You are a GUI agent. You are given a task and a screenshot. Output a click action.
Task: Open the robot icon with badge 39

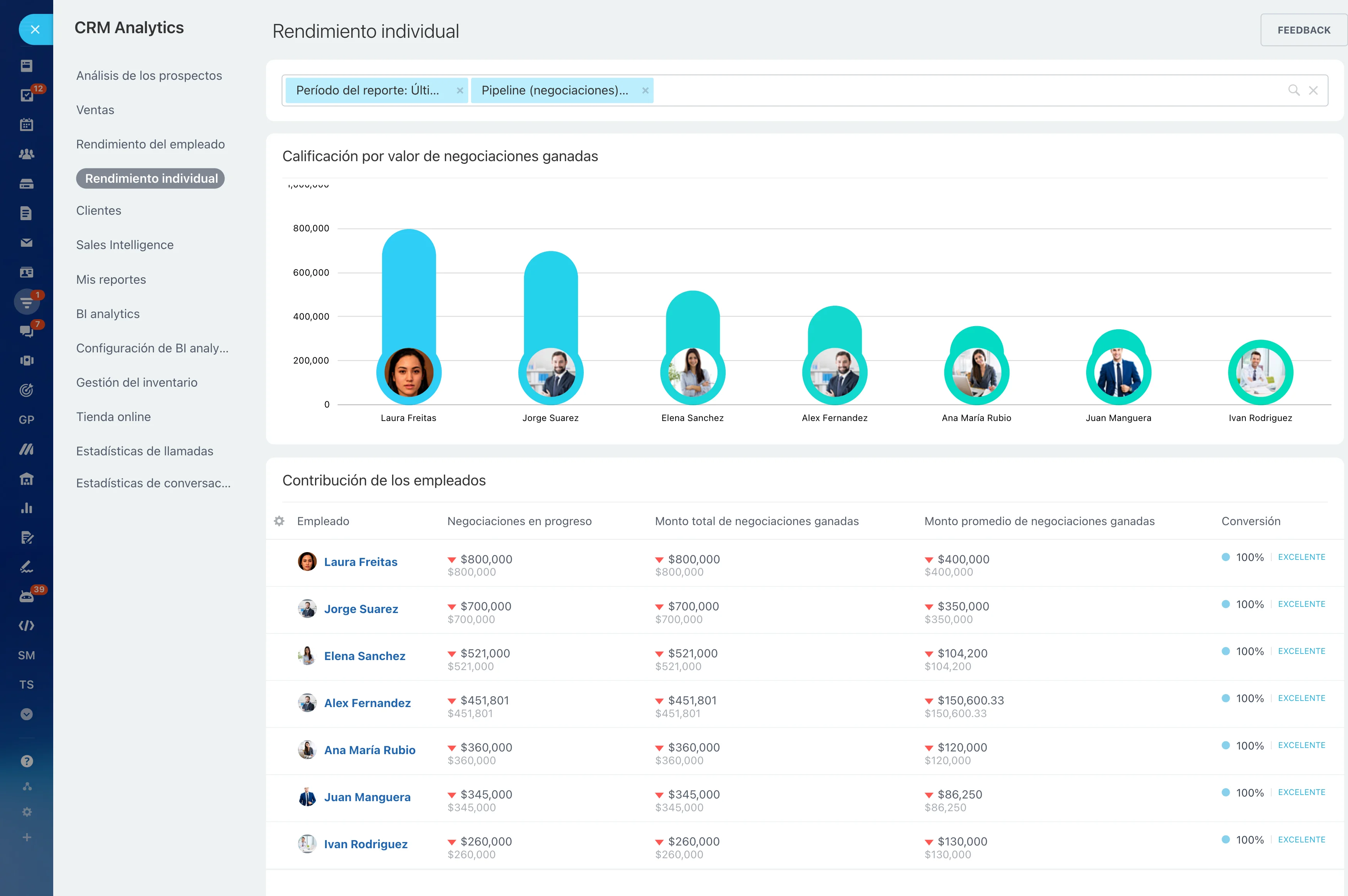pos(26,596)
